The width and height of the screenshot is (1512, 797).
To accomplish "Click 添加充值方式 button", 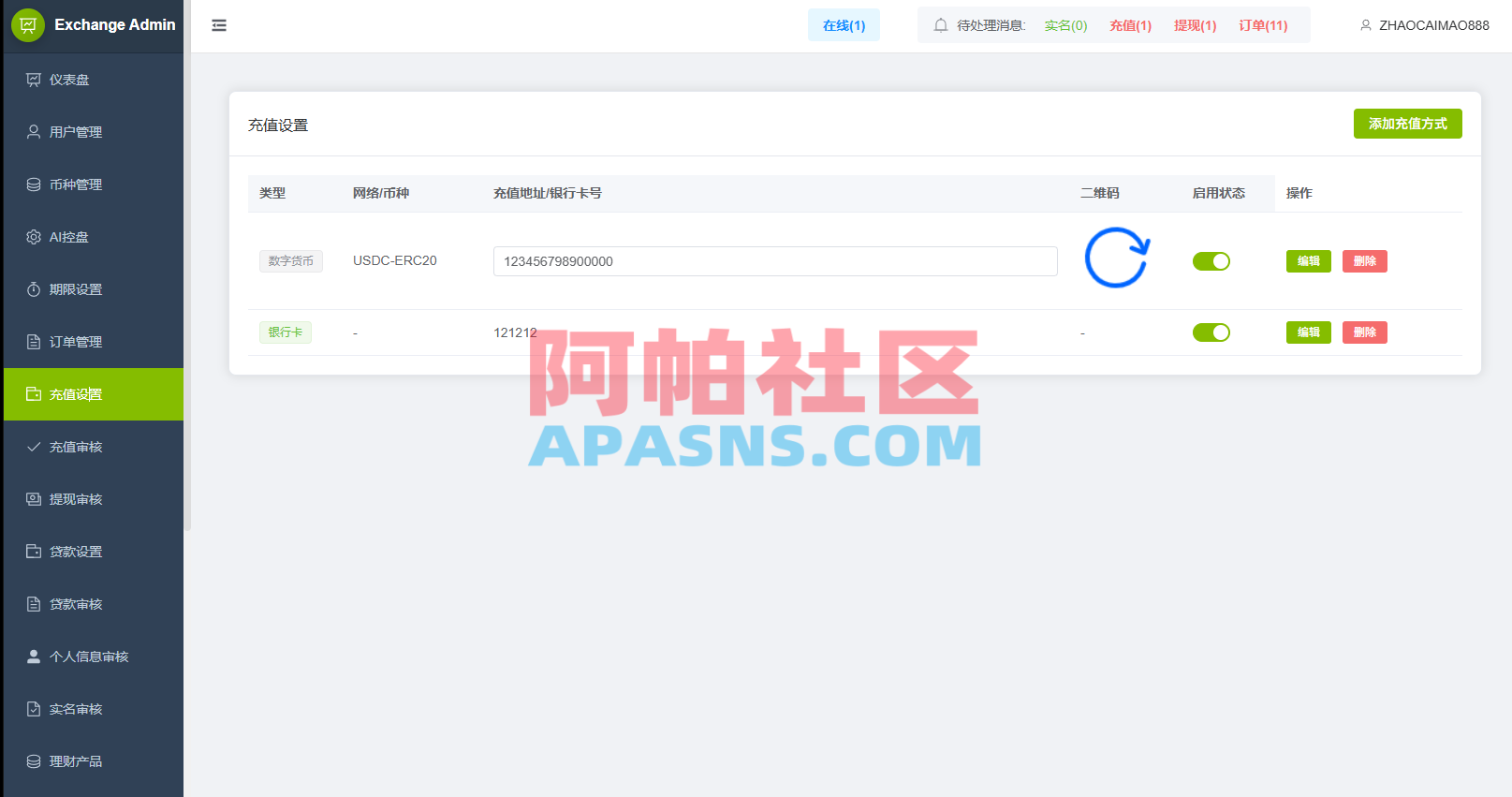I will pos(1407,124).
